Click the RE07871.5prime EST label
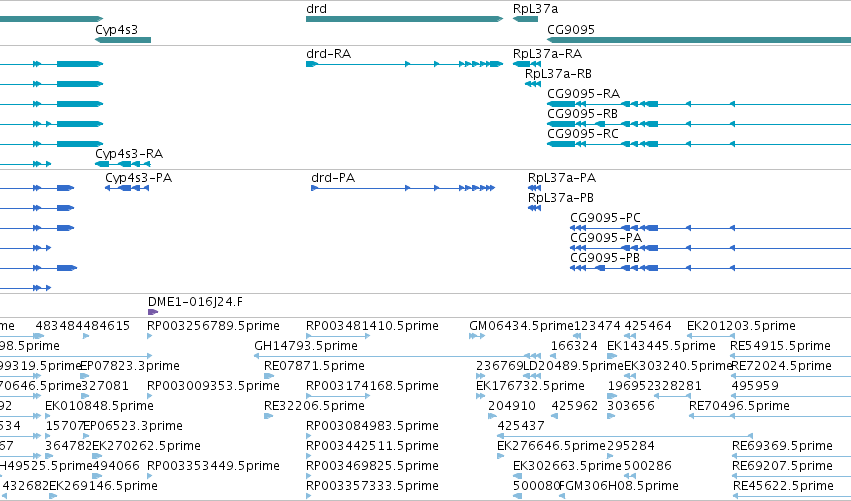 314,366
